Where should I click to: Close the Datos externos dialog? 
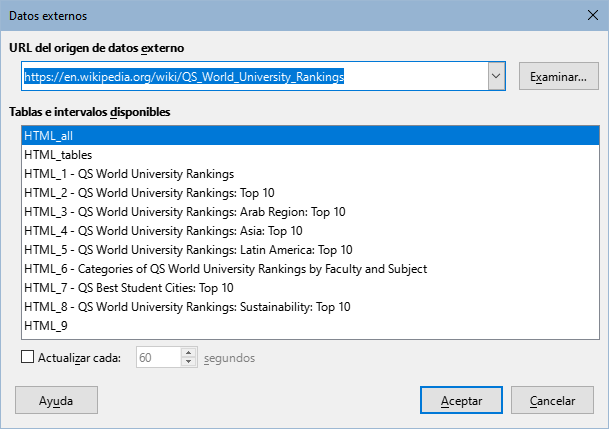[x=585, y=16]
